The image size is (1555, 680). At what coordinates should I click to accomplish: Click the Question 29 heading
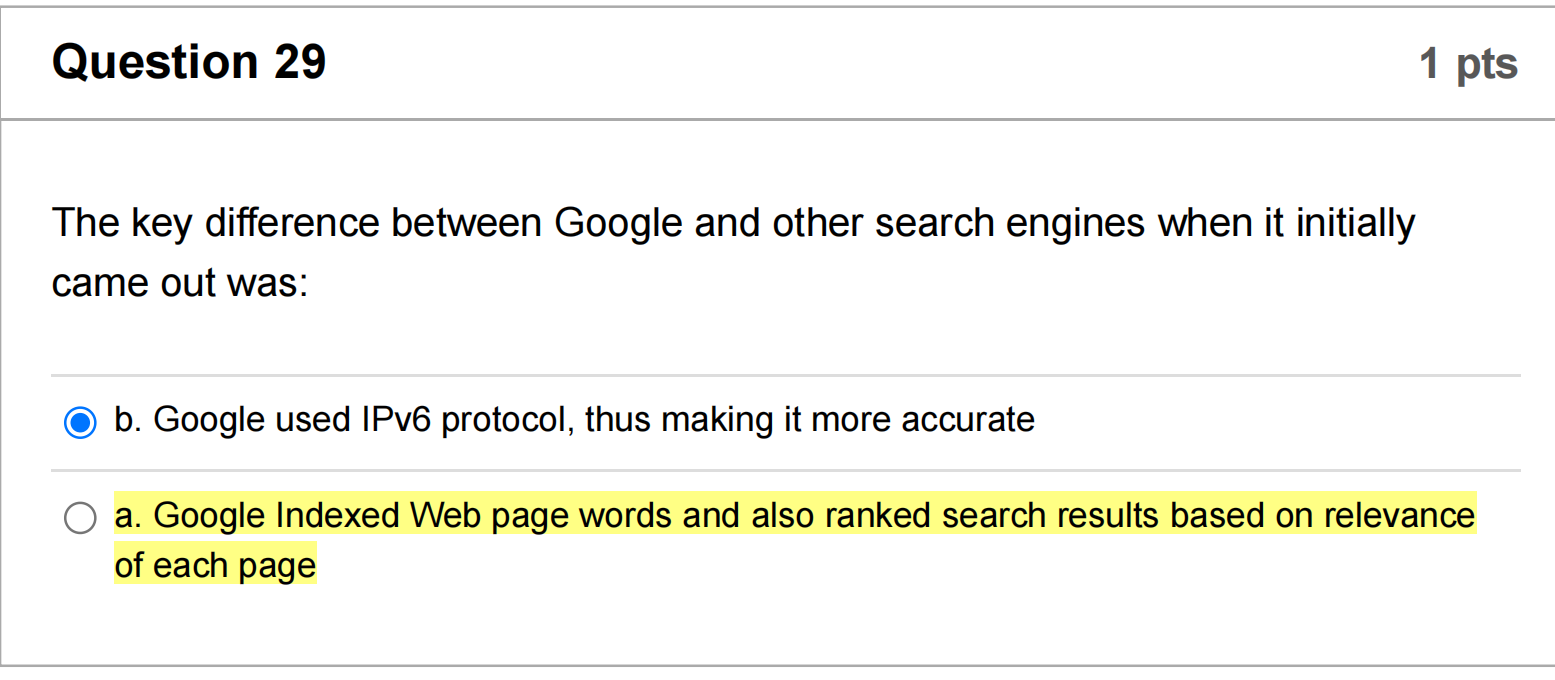click(188, 61)
